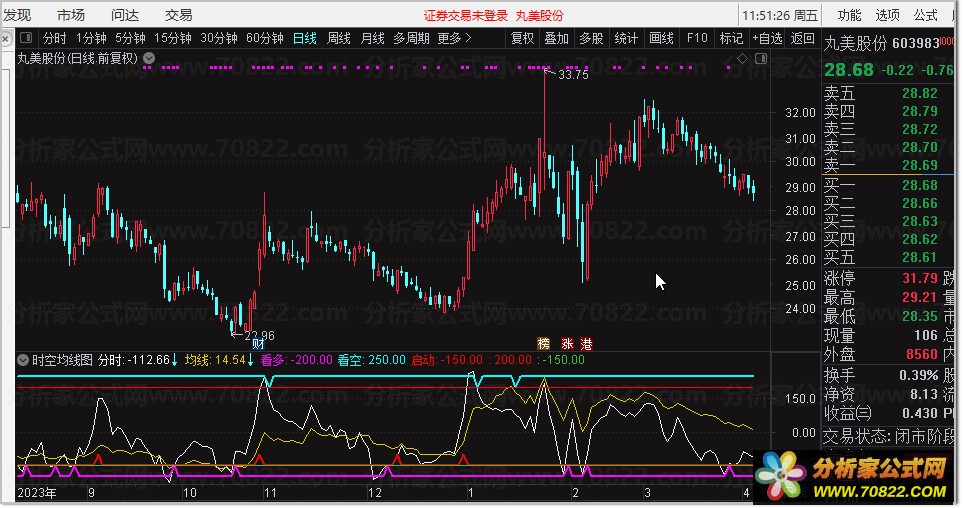
Task: Click the 统计 statistics button
Action: point(626,38)
